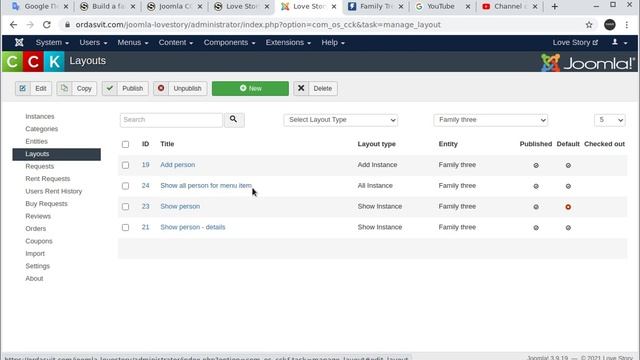The width and height of the screenshot is (640, 360).
Task: Sort by the ID column header
Action: click(x=145, y=144)
